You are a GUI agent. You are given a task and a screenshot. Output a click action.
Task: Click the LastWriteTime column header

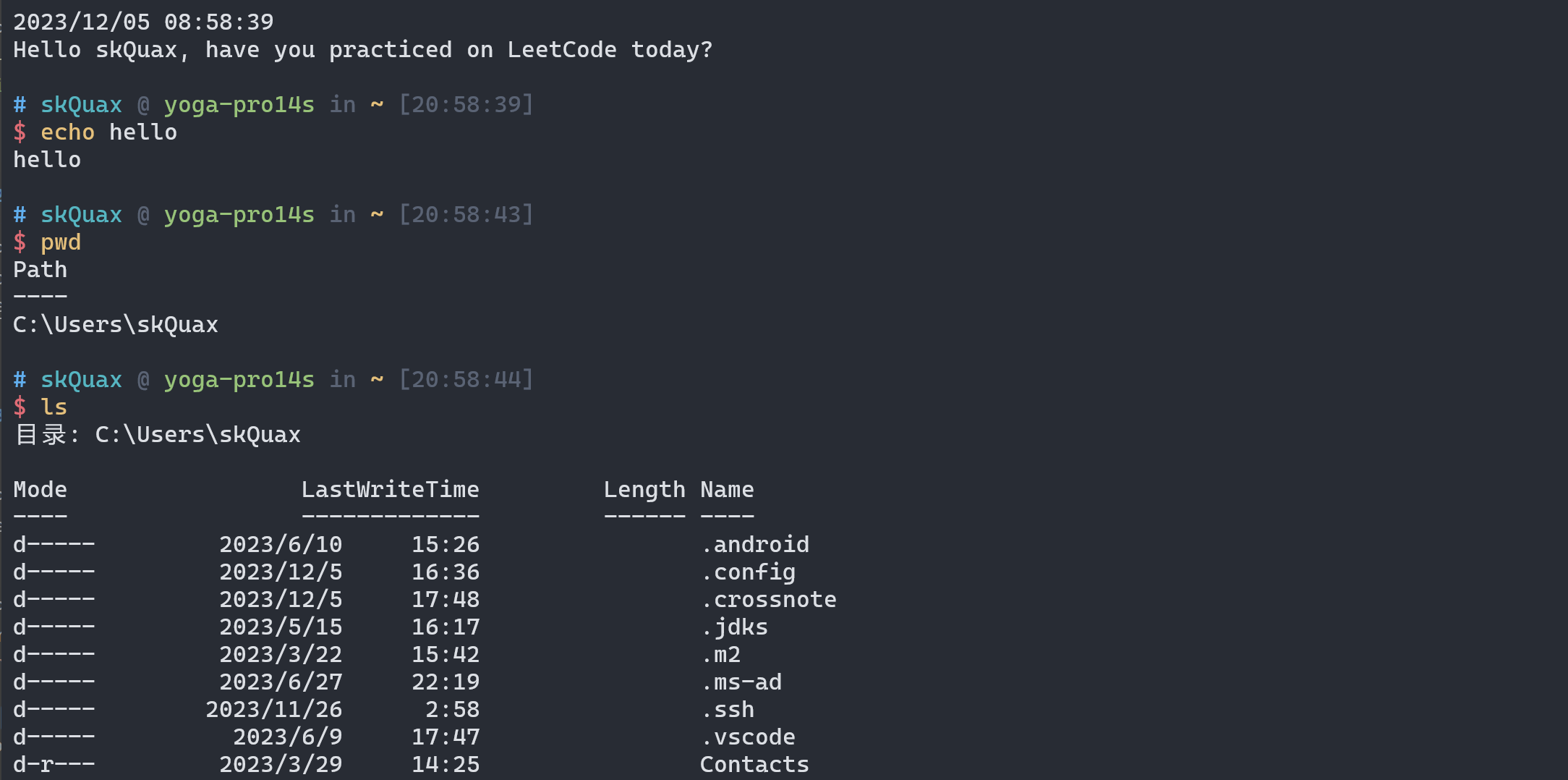pos(390,489)
